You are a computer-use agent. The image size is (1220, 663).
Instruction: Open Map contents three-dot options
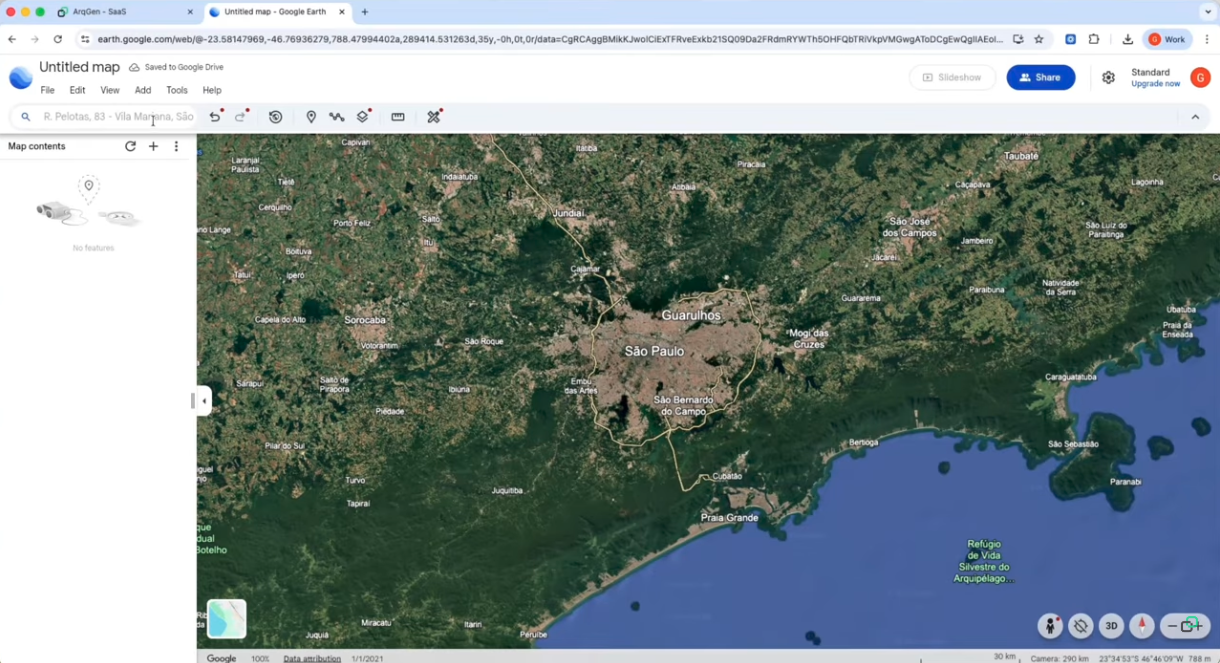[x=176, y=146]
